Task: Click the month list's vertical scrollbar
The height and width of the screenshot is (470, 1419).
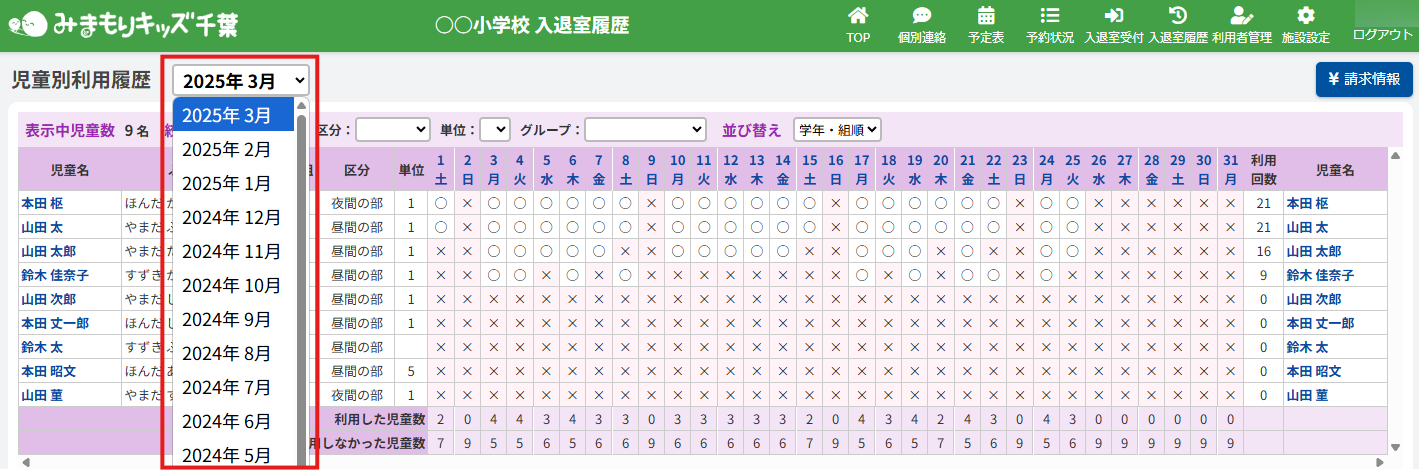Action: 303,280
